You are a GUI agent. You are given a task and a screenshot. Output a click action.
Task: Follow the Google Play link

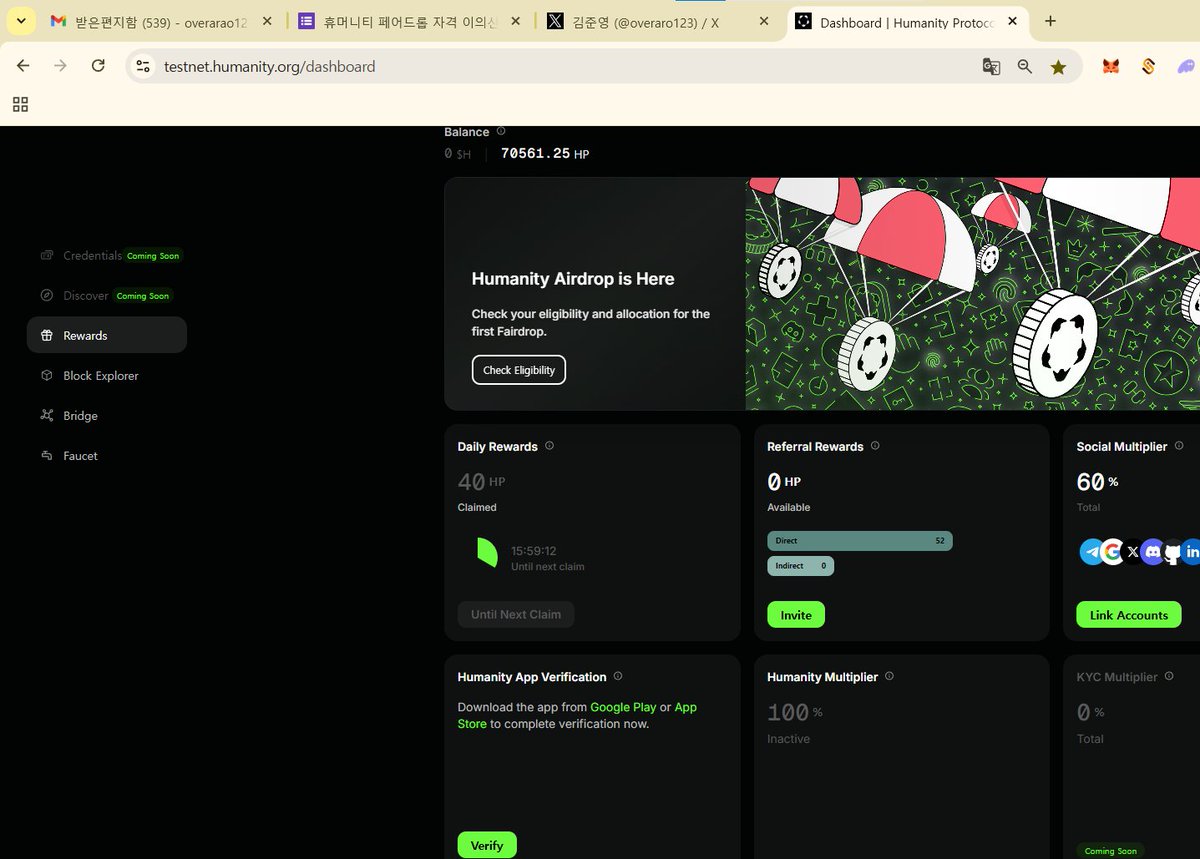[x=623, y=707]
